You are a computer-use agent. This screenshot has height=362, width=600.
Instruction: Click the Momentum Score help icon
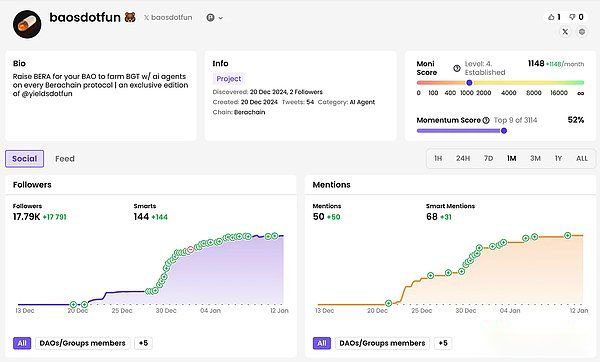tap(486, 120)
